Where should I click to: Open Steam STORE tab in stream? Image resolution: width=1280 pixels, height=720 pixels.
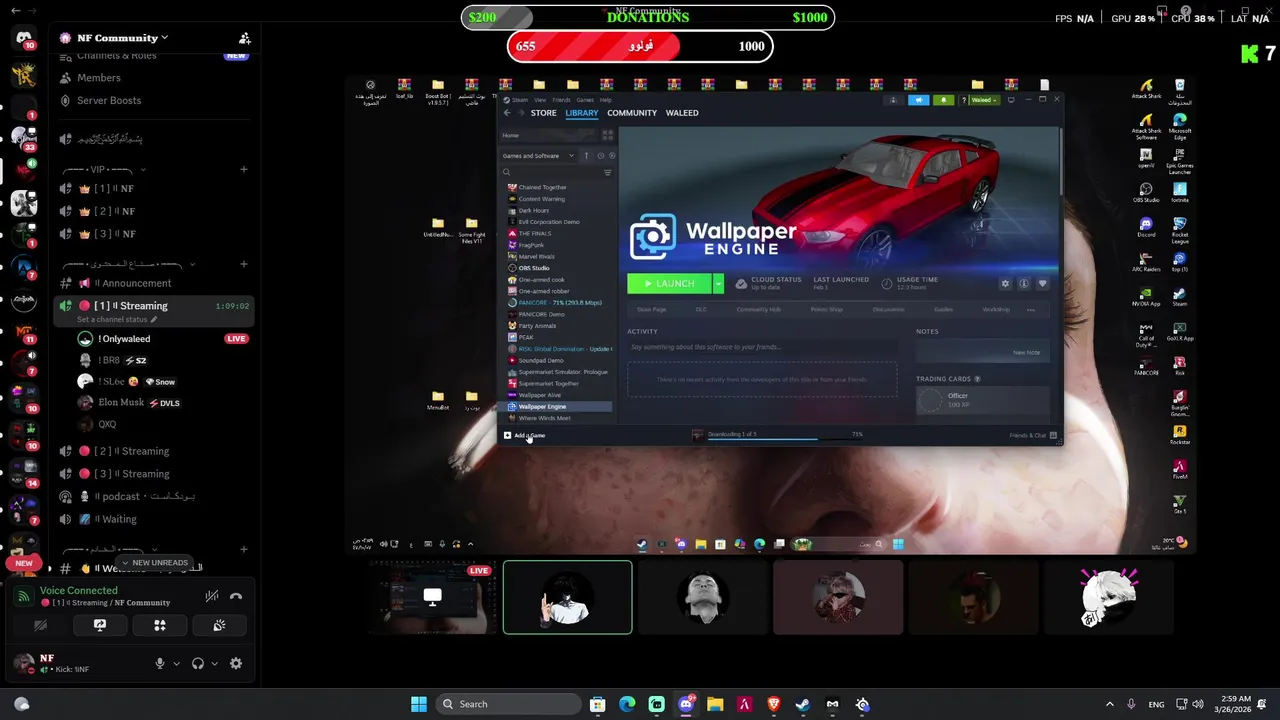[x=543, y=113]
